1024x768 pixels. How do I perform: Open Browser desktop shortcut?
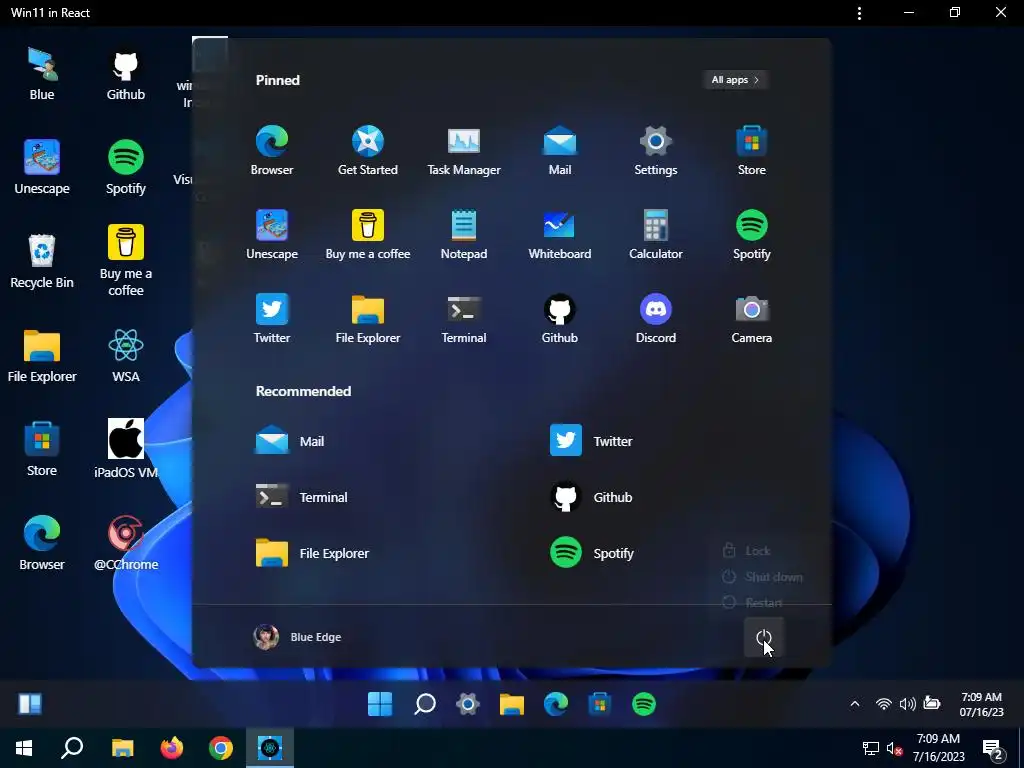tap(42, 544)
